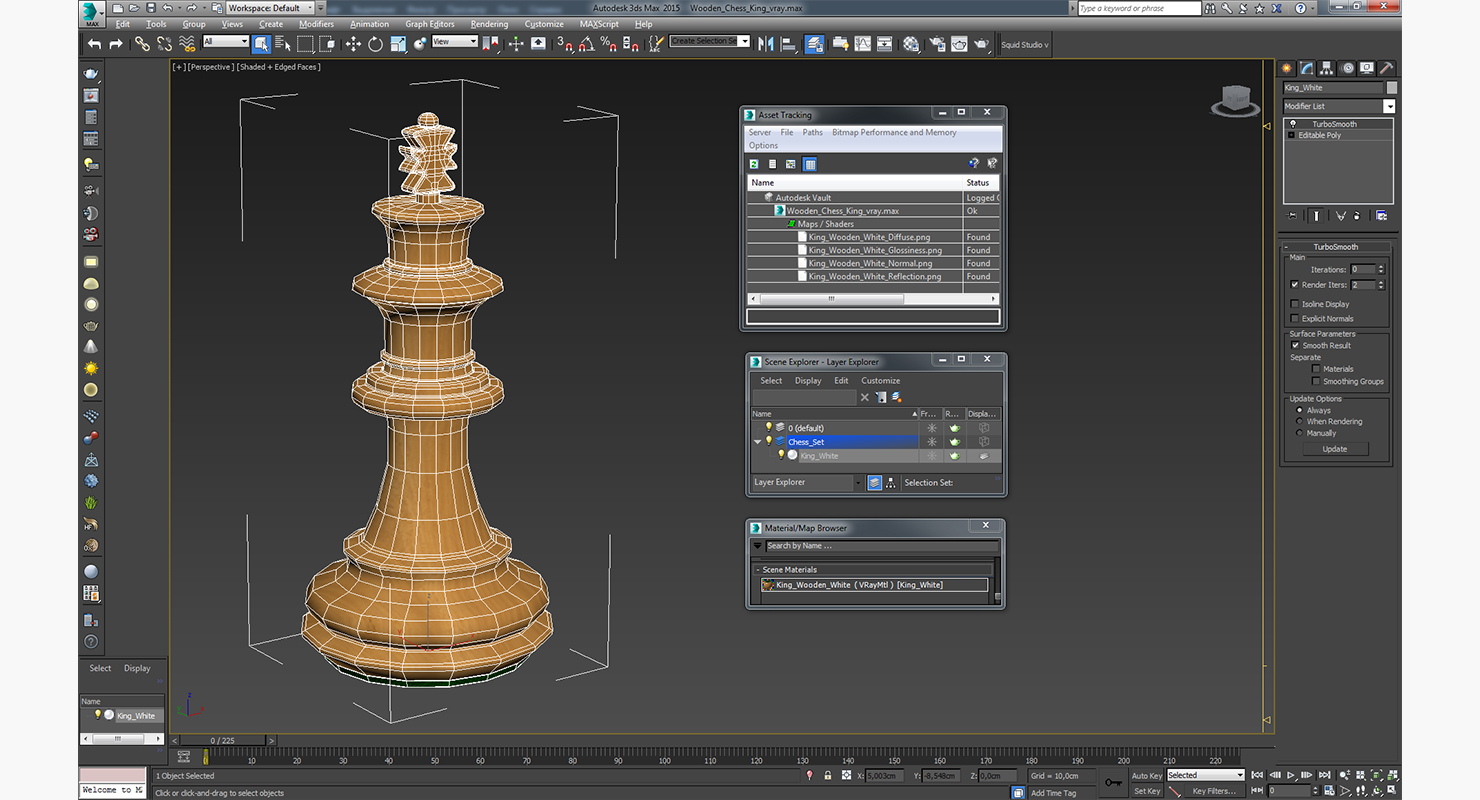Activate the Select Object tool
Image resolution: width=1480 pixels, height=800 pixels.
[261, 44]
